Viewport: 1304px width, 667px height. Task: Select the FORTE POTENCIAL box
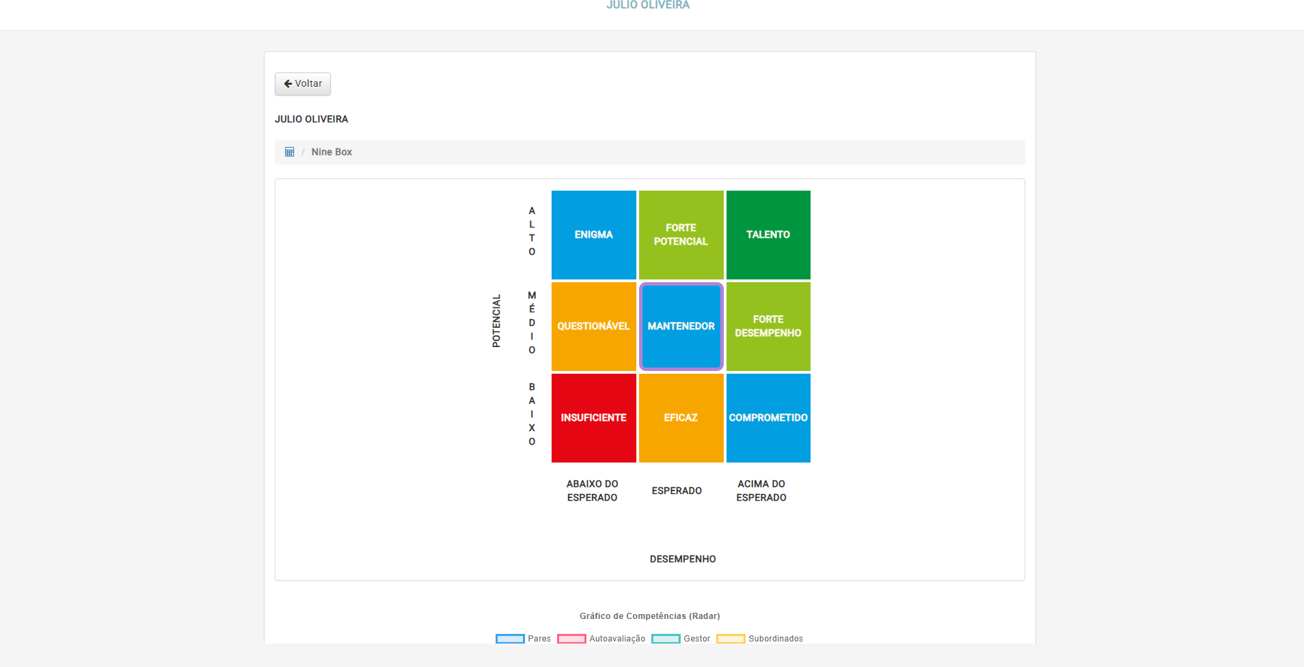[x=681, y=235]
